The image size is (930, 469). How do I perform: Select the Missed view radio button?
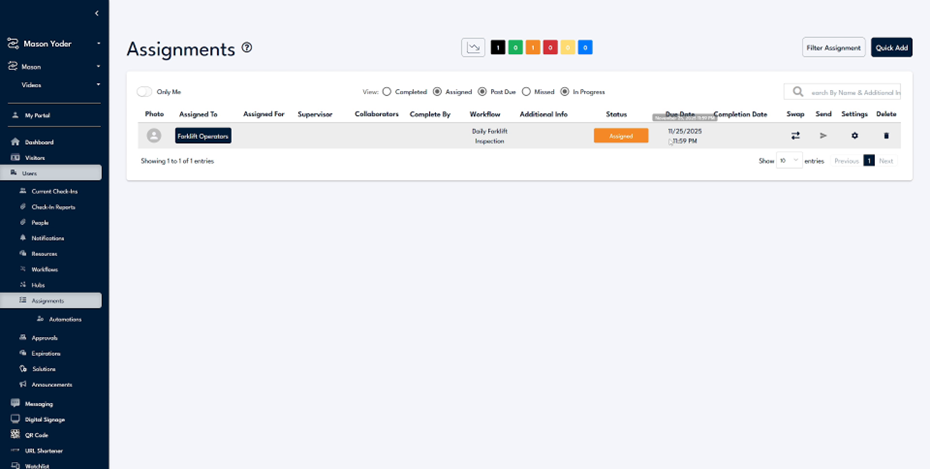coord(527,92)
